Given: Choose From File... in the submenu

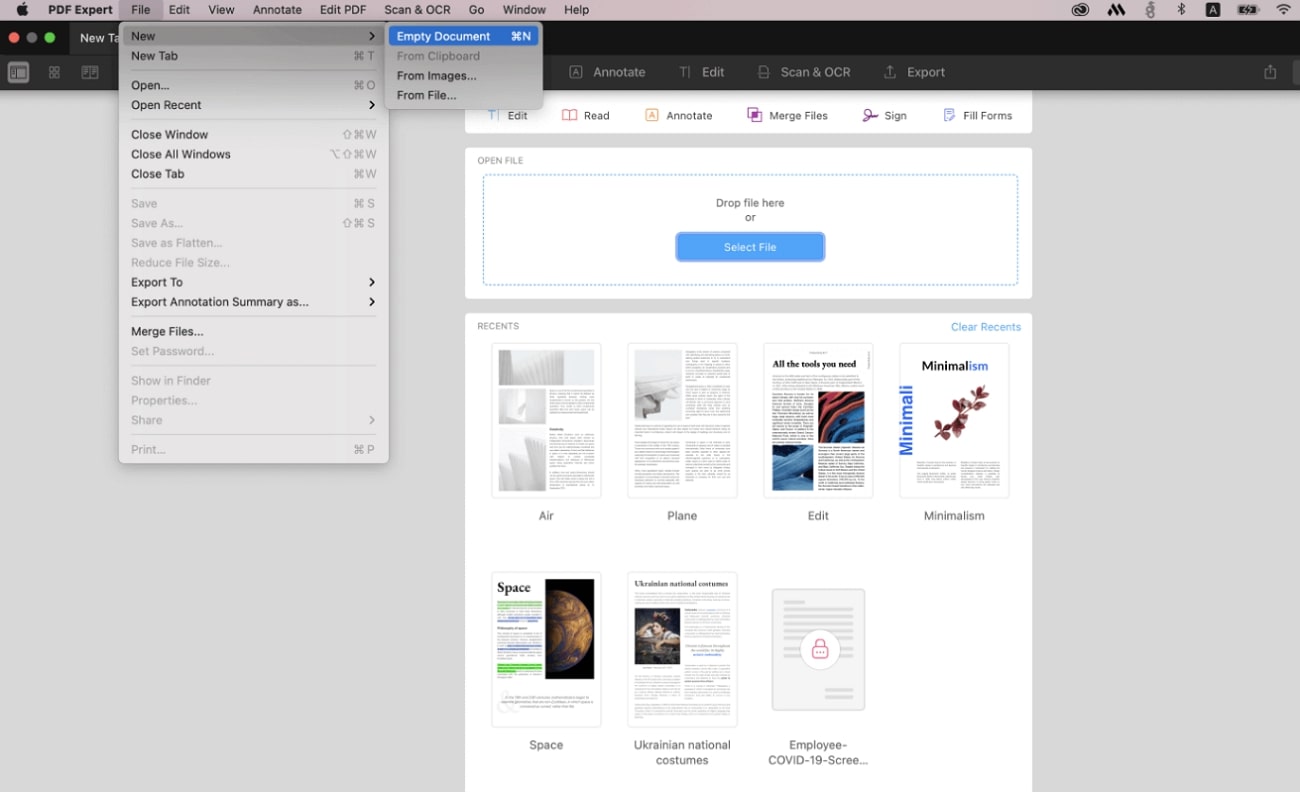Looking at the screenshot, I should coord(464,96).
